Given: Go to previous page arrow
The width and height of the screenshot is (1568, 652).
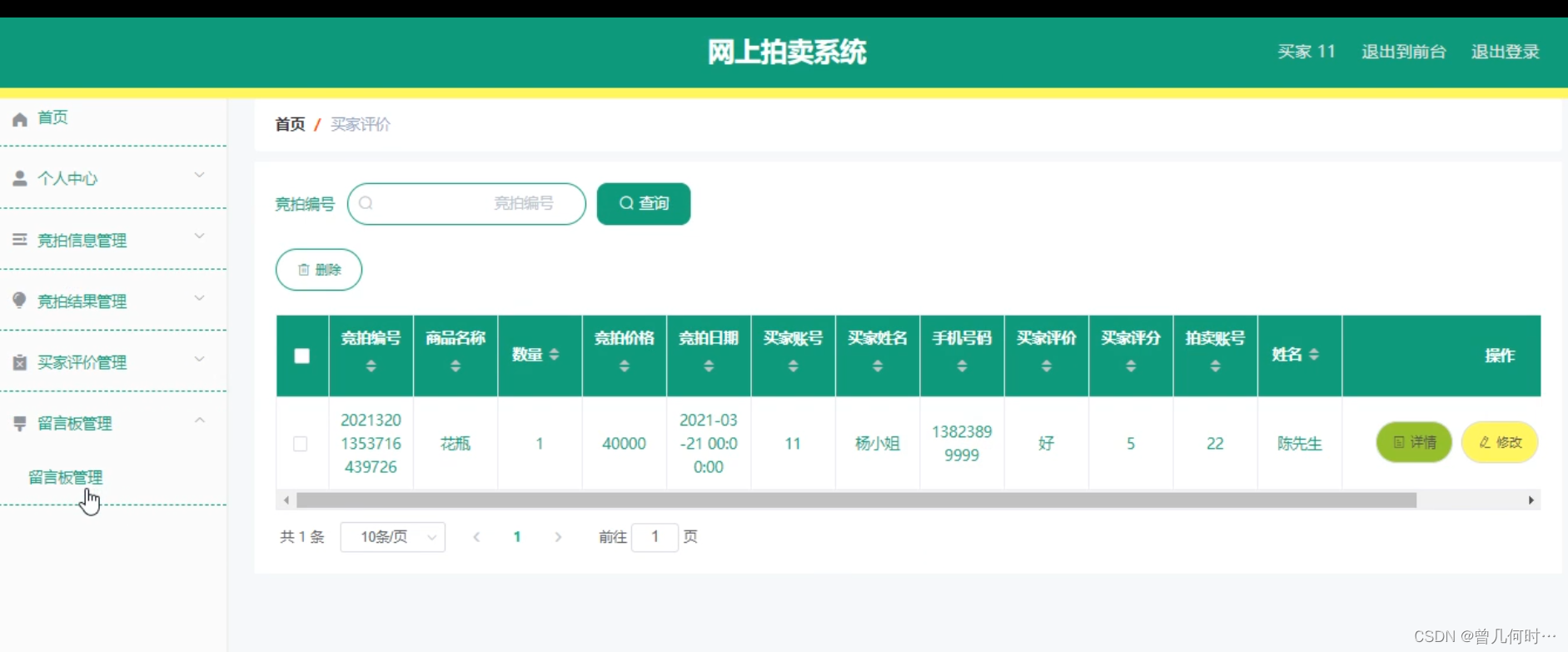Looking at the screenshot, I should click(476, 537).
